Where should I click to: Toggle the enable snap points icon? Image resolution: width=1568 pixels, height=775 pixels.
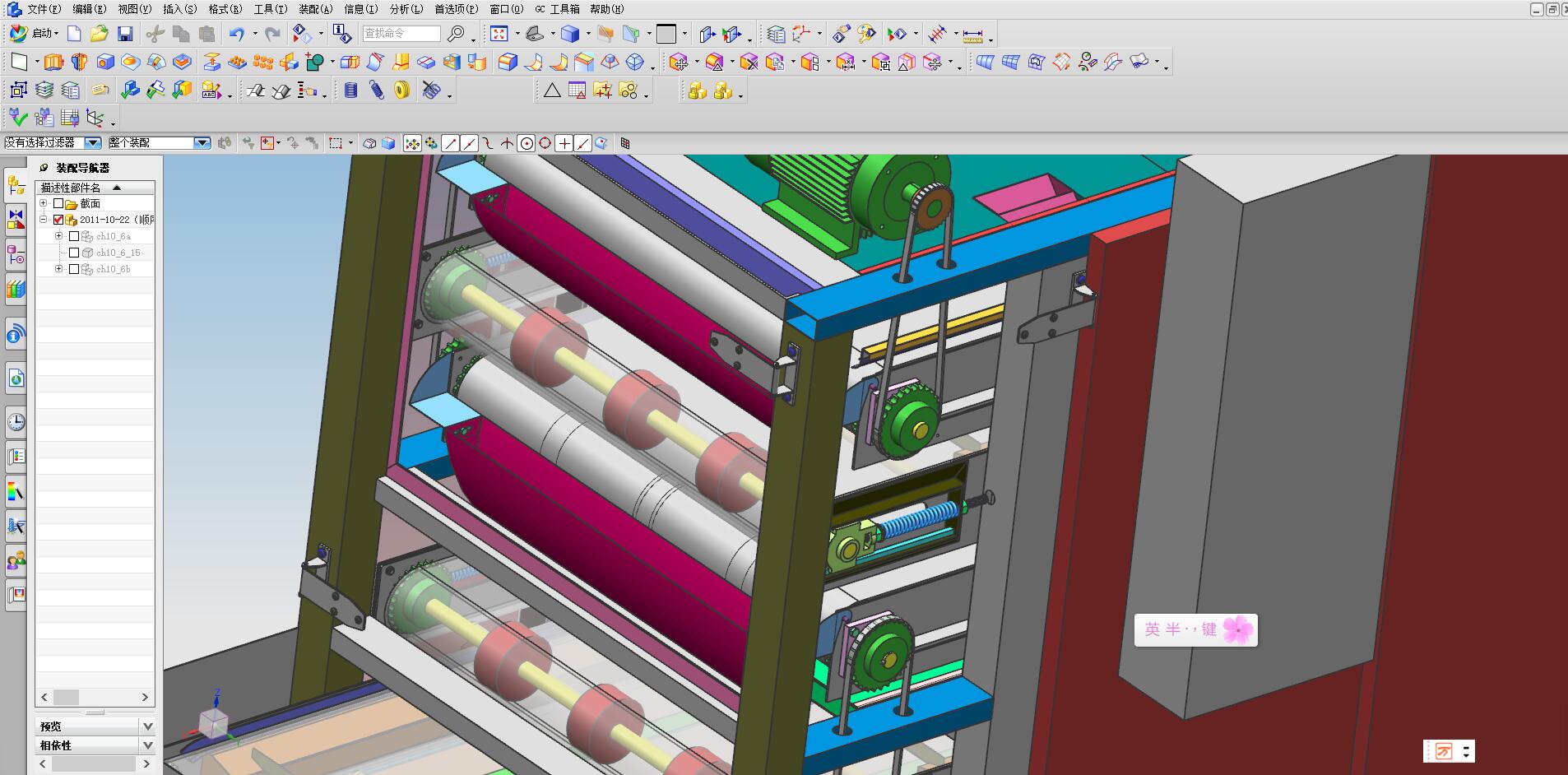click(x=412, y=143)
